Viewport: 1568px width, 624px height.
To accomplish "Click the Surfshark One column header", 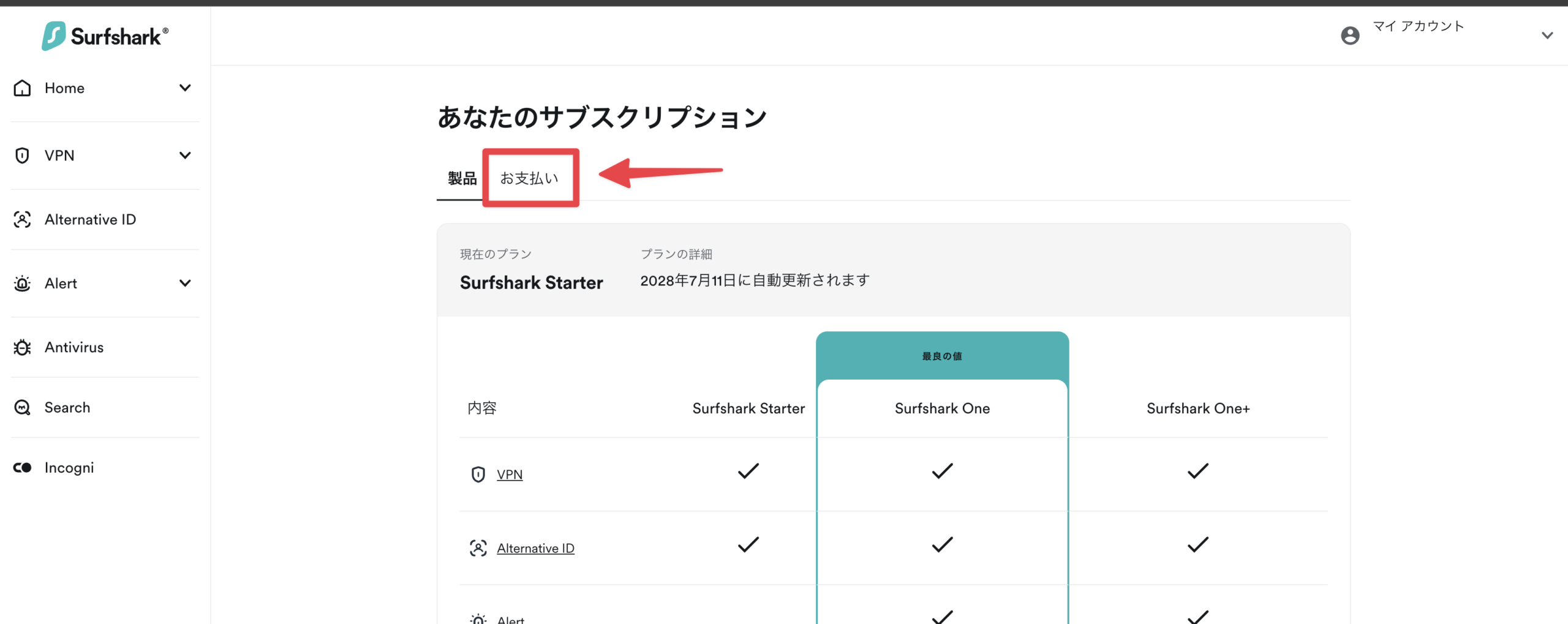I will 942,408.
